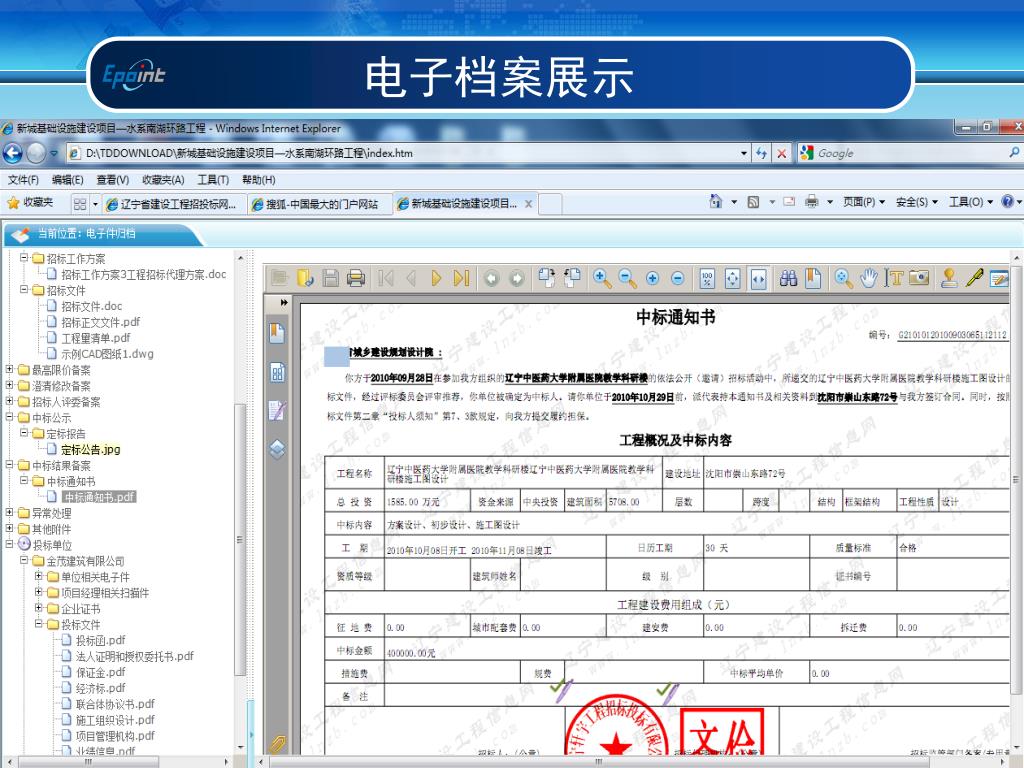Go to first page in PDF viewer
The width and height of the screenshot is (1024, 768).
(386, 279)
